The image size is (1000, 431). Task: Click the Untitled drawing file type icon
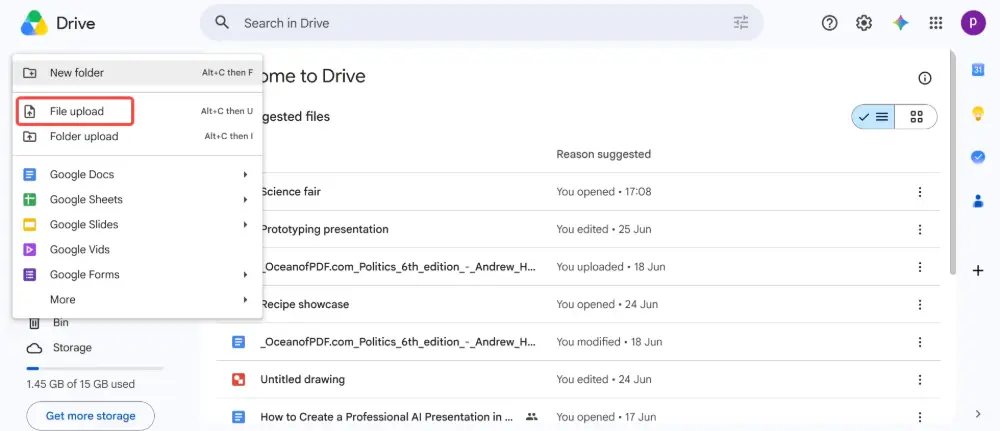[x=239, y=380]
